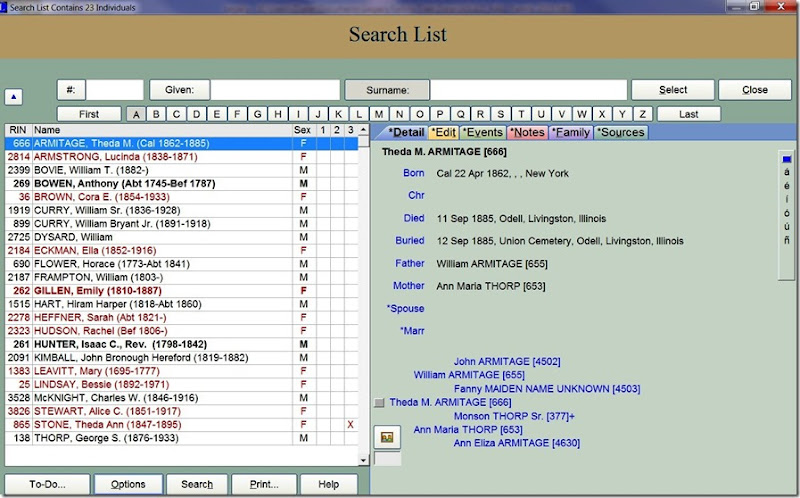This screenshot has width=800, height=498.
Task: Filter by letter M
Action: tap(379, 114)
